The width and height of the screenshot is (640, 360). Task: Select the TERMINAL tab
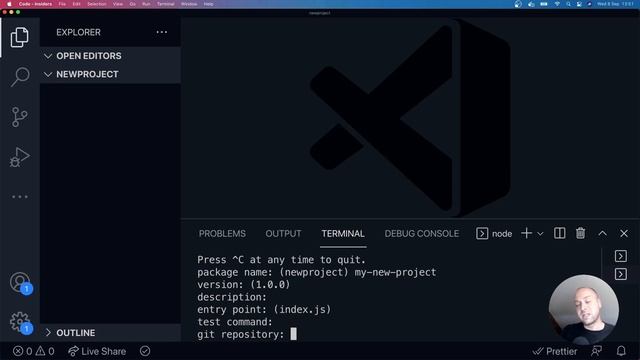(343, 233)
